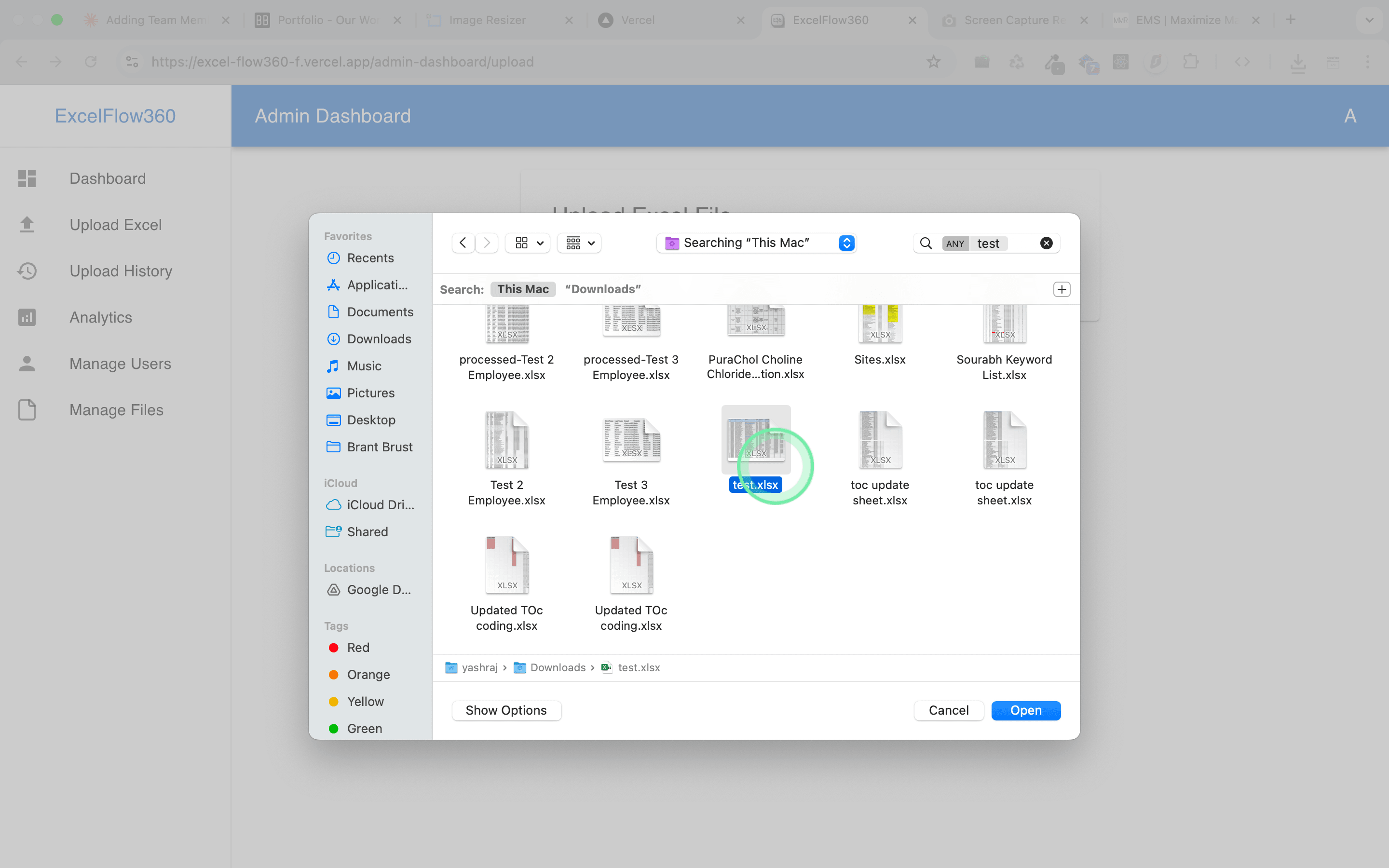Switch search scope to "Downloads"
Viewport: 1389px width, 868px height.
[602, 289]
